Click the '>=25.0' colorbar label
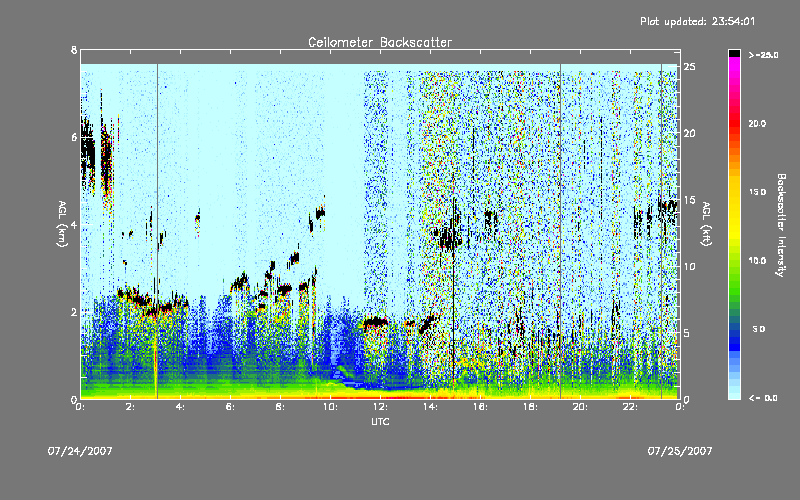The width and height of the screenshot is (800, 500). pyautogui.click(x=764, y=55)
